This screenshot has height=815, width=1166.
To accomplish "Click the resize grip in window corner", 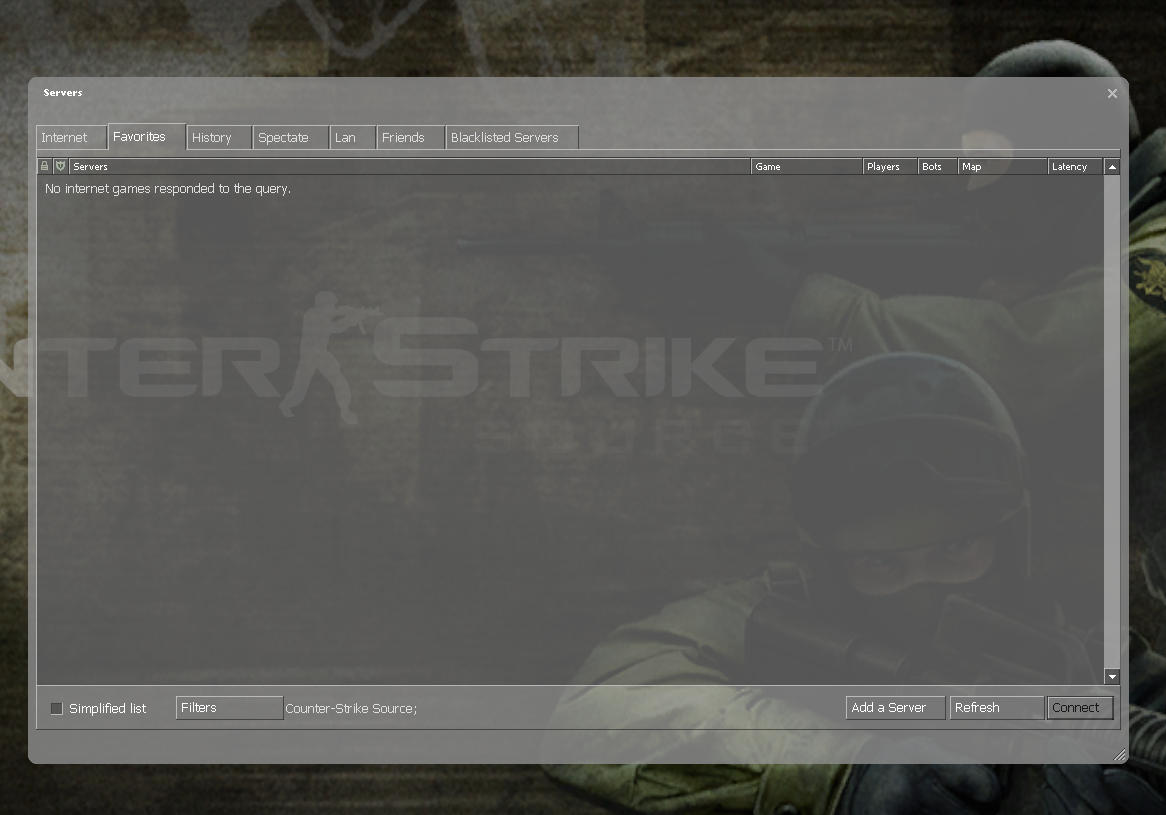I will pos(1119,755).
